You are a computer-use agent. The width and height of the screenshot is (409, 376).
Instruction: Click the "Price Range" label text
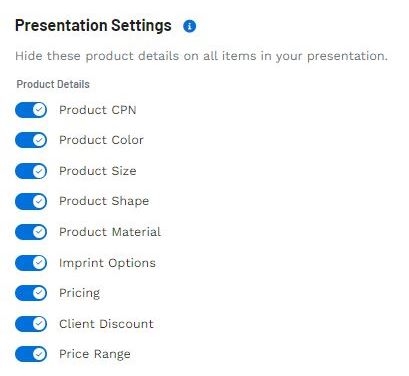[x=95, y=355]
